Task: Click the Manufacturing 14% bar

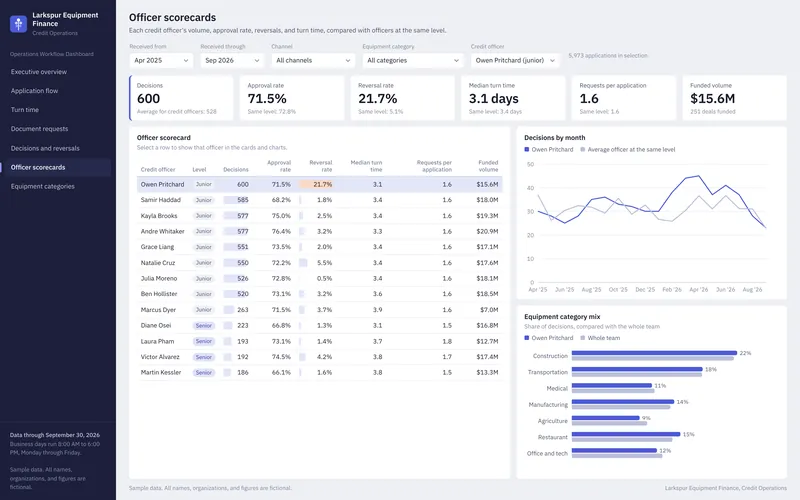Action: coord(623,402)
